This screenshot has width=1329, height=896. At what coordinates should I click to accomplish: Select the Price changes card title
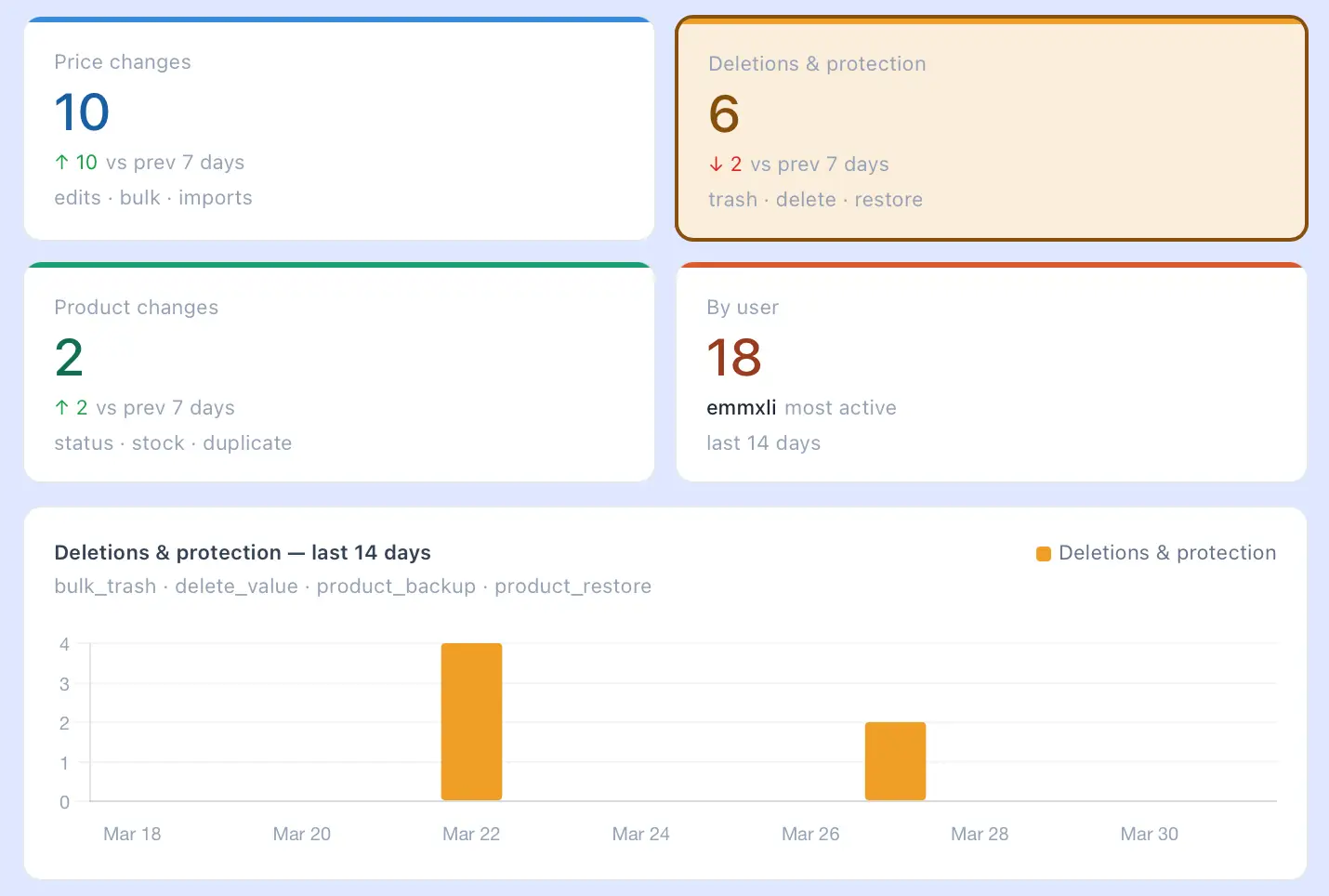click(x=123, y=62)
